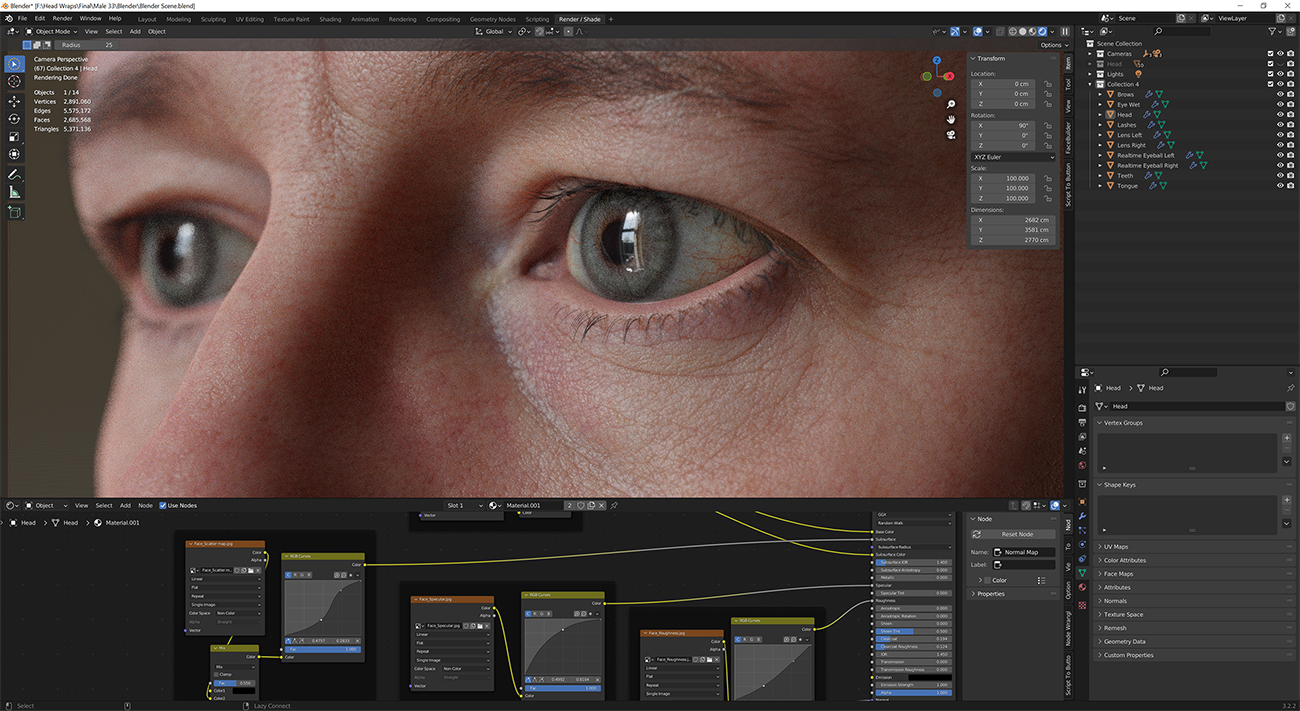Open the XYZ Euler rotation order dropdown

[1013, 157]
